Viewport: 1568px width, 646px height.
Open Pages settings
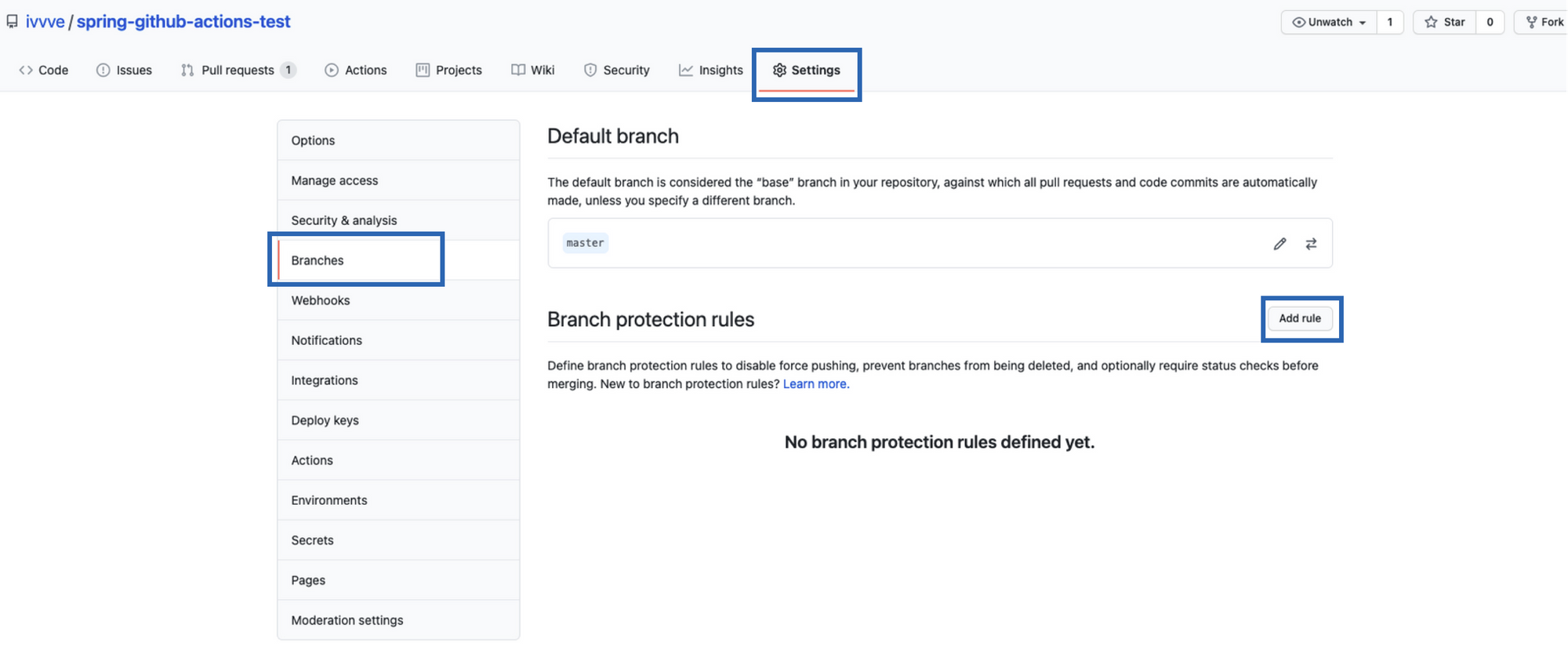(x=398, y=580)
